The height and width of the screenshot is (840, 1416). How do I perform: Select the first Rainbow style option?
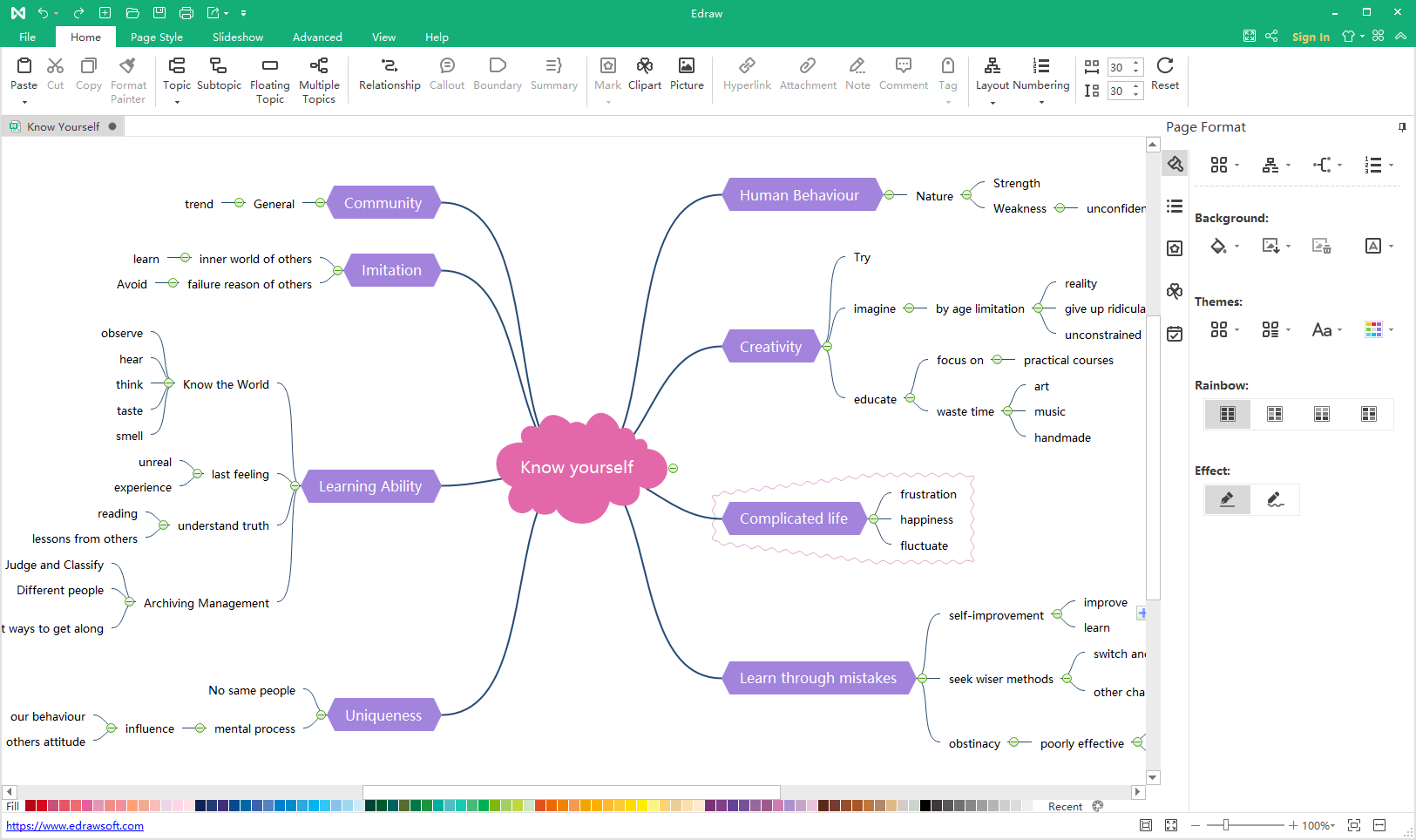1227,414
